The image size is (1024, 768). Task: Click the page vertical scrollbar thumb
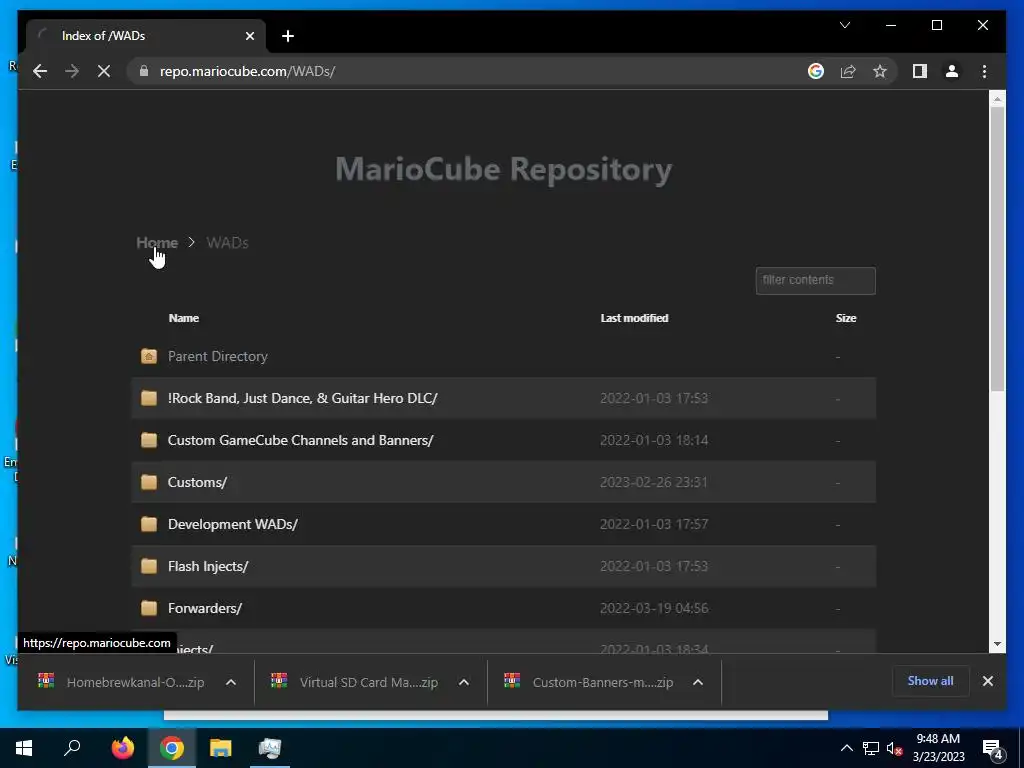[997, 248]
